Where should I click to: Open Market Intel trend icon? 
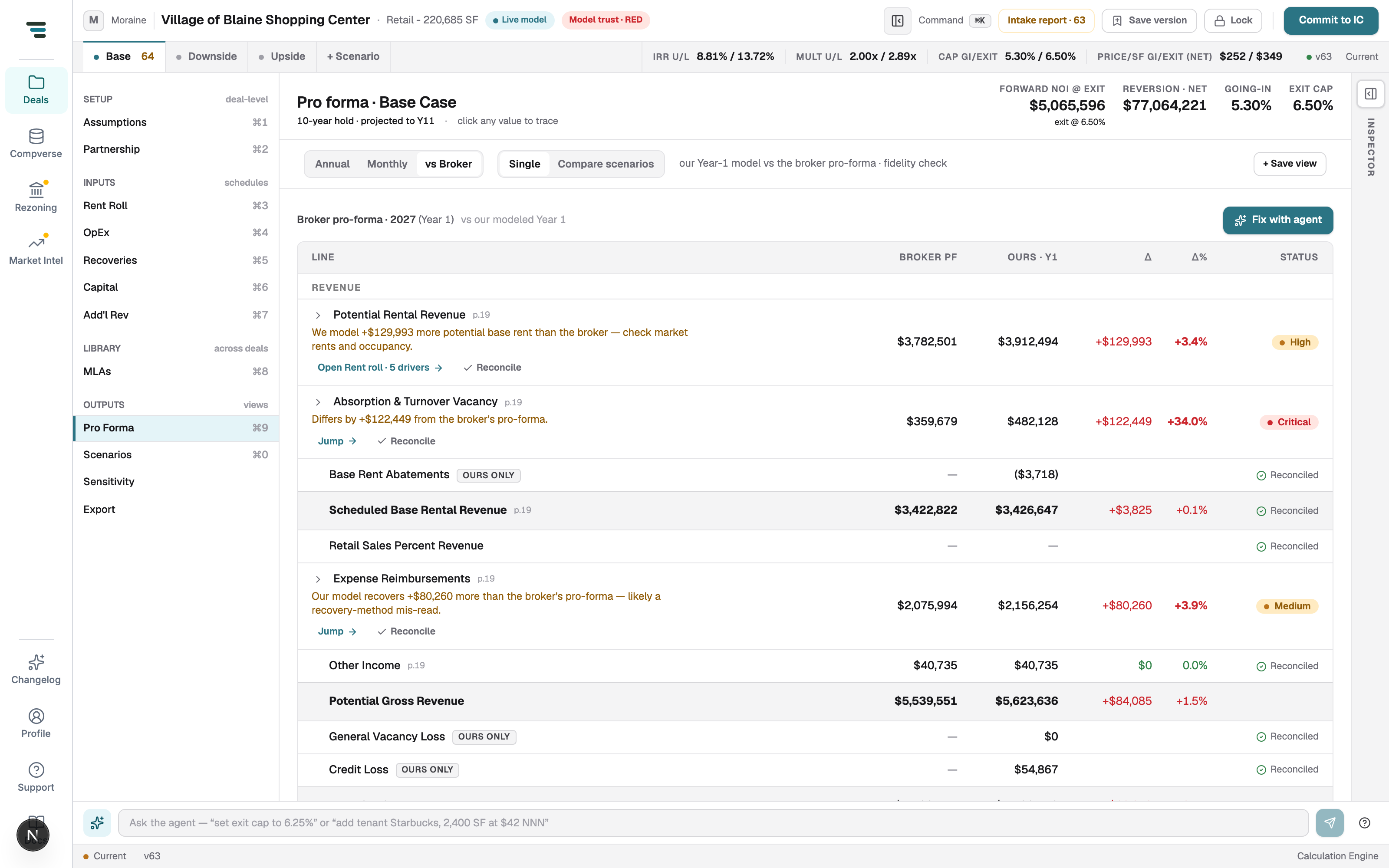[x=36, y=243]
